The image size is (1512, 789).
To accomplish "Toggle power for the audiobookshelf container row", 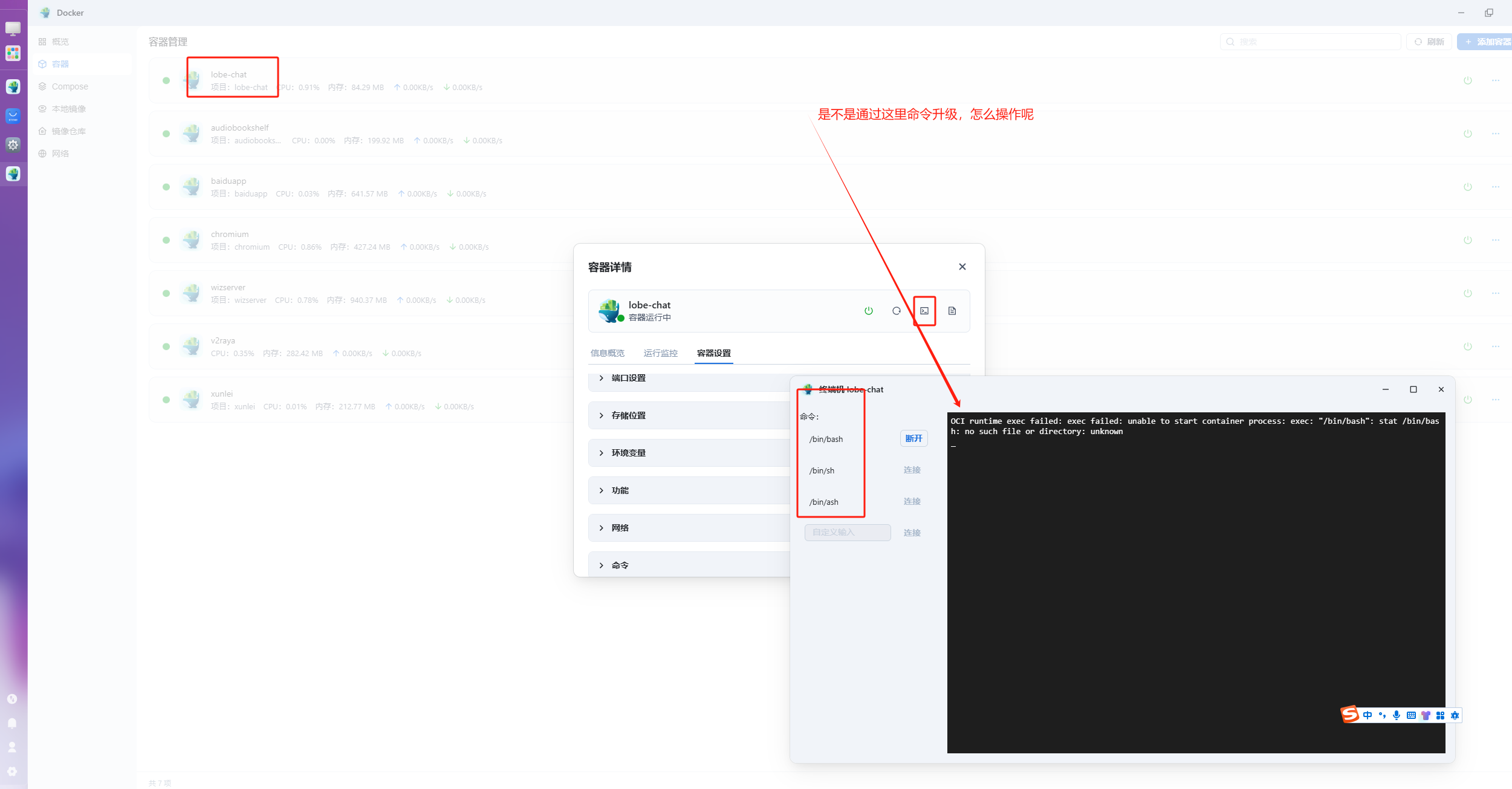I will tap(1467, 134).
